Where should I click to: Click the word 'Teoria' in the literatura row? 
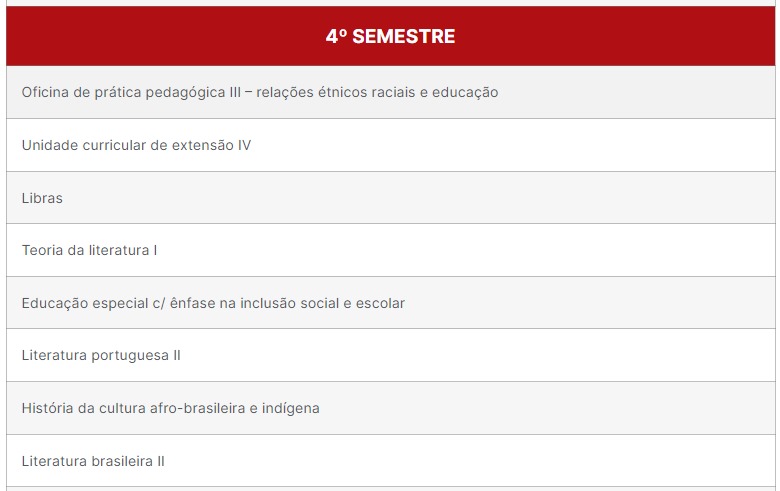[43, 250]
